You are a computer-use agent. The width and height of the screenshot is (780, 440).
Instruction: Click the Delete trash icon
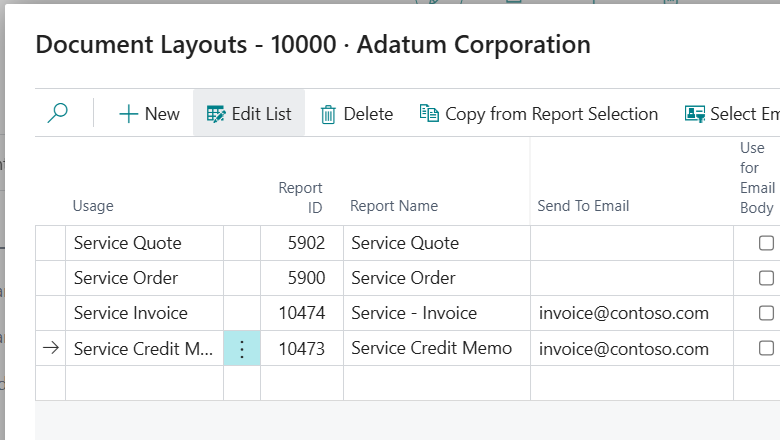(x=328, y=114)
